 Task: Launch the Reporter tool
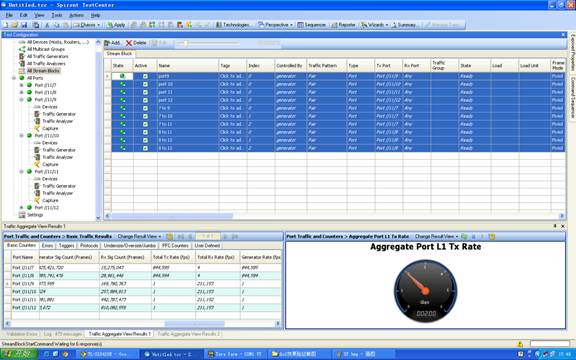343,25
